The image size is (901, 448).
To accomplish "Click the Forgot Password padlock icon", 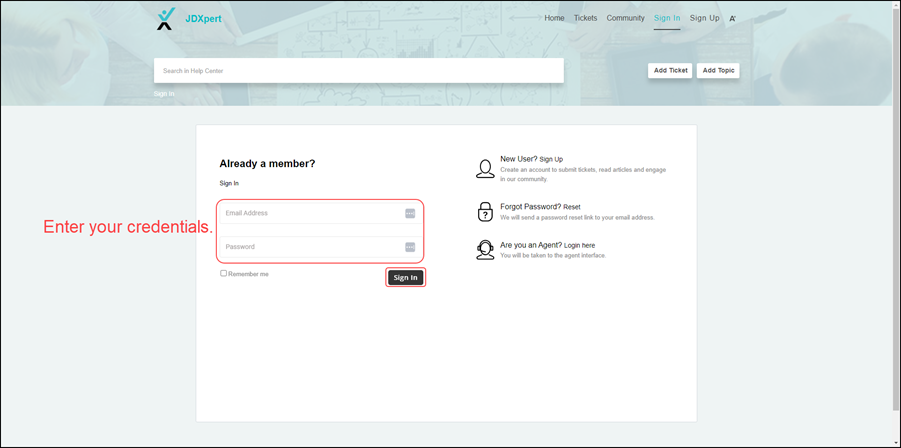I will [485, 211].
